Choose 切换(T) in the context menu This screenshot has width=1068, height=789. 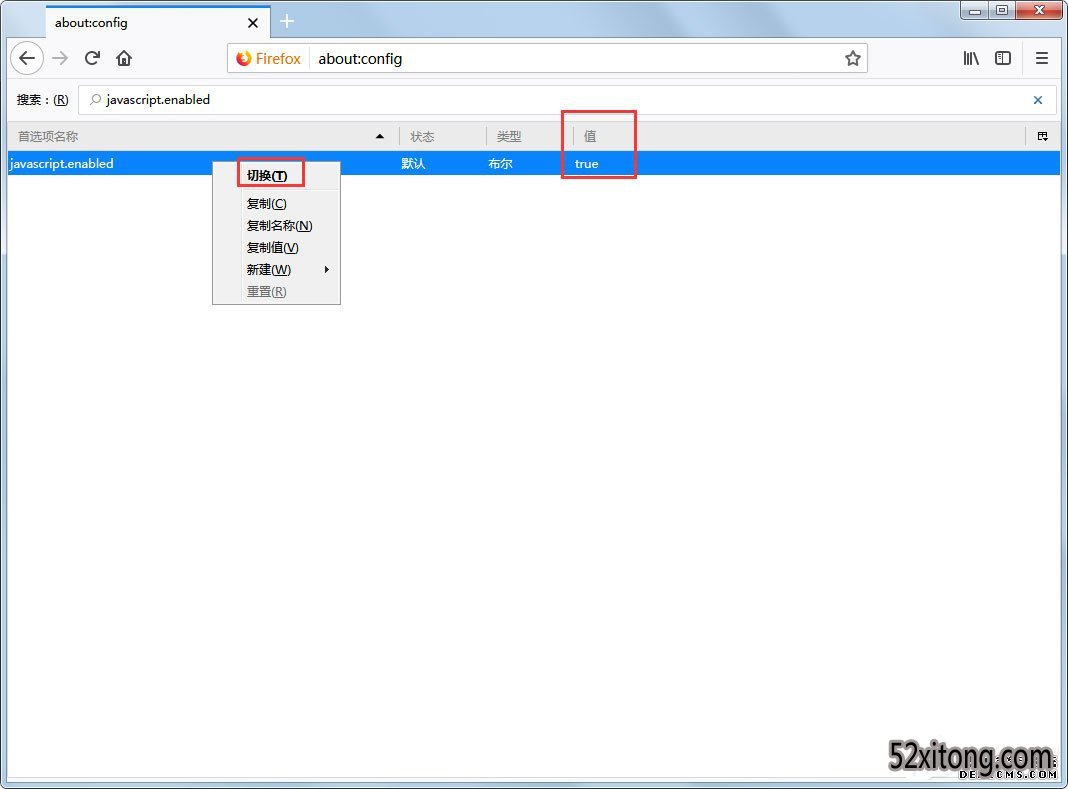(x=277, y=176)
